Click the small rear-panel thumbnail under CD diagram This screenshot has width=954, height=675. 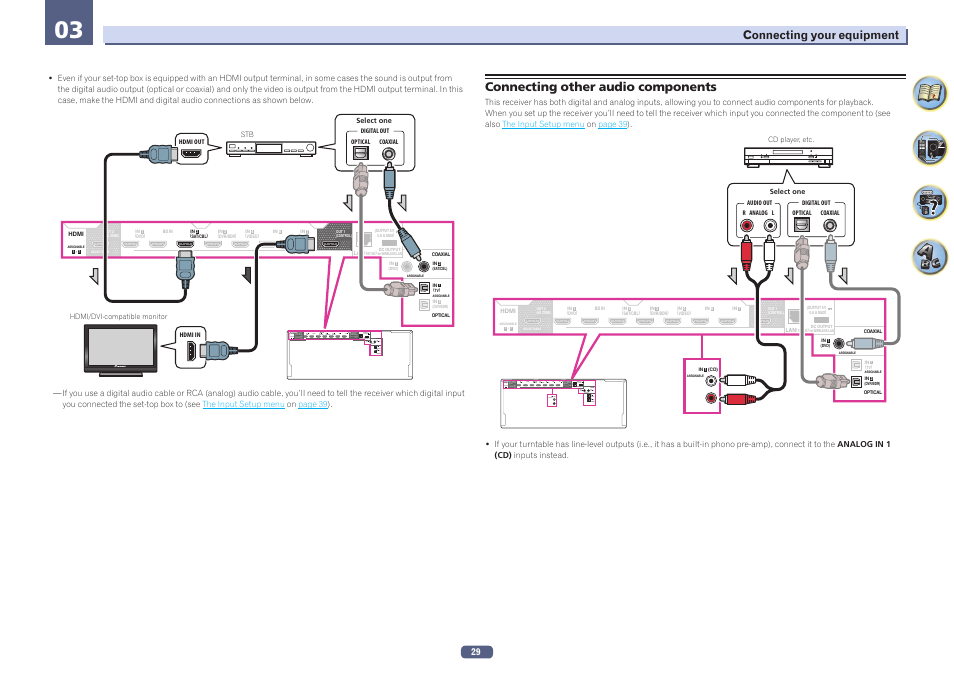(563, 404)
